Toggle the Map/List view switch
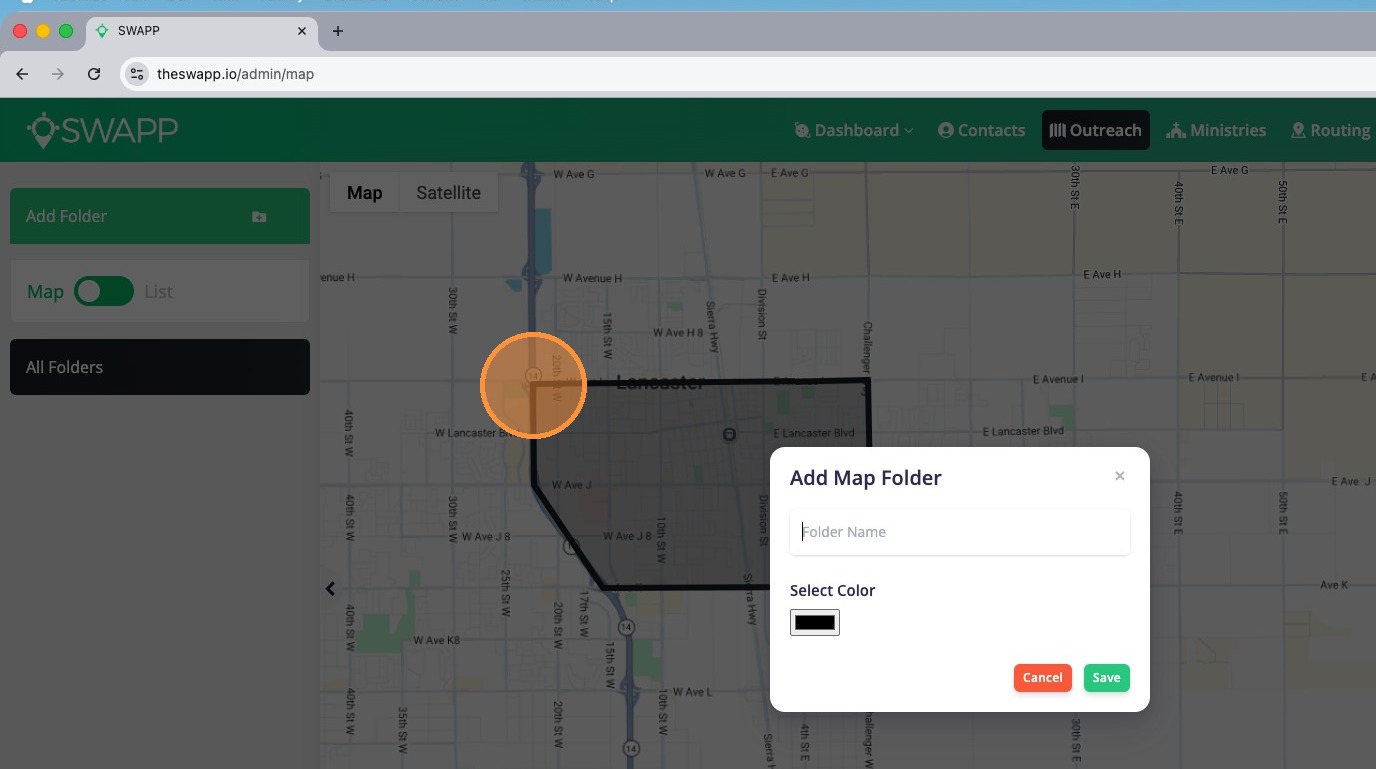The width and height of the screenshot is (1376, 769). [104, 291]
